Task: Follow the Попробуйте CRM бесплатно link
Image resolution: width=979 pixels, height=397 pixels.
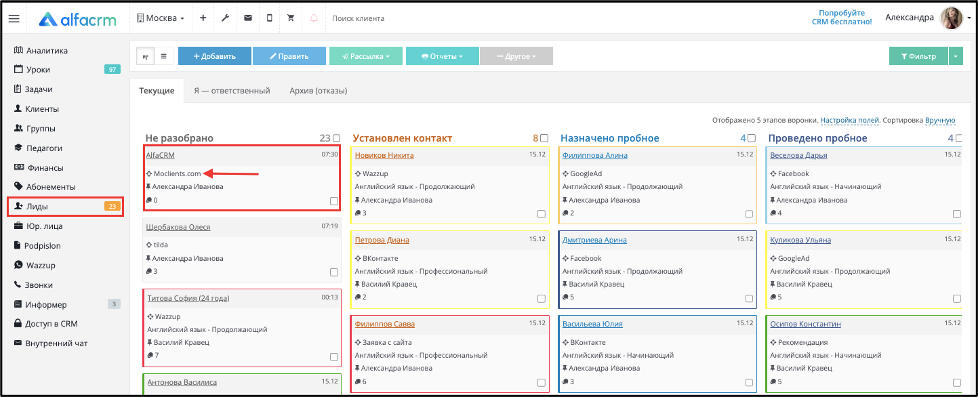Action: tap(842, 17)
